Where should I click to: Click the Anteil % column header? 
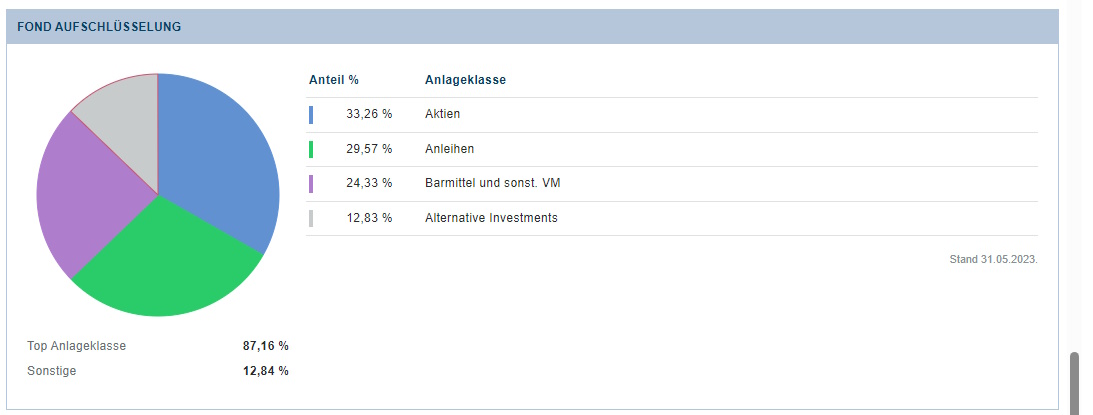(x=333, y=80)
